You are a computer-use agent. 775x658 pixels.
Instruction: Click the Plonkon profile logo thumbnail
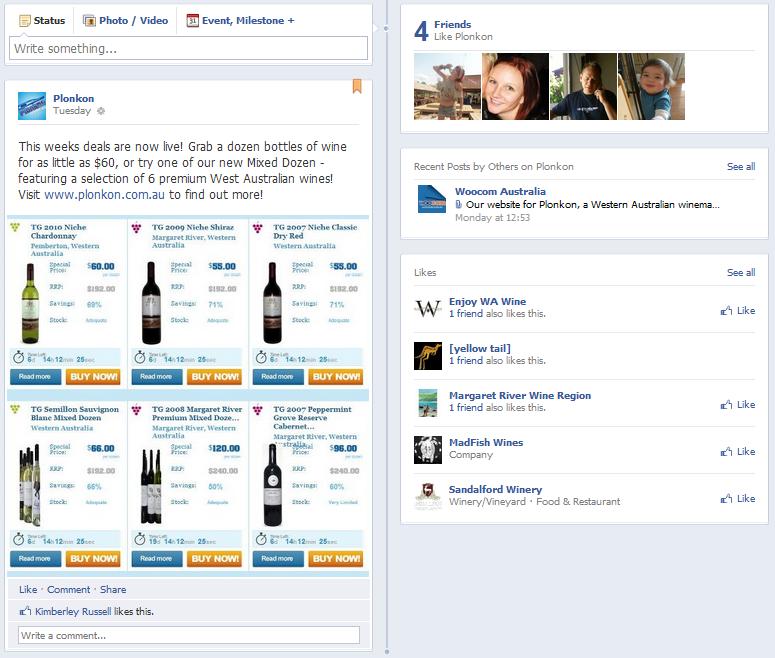click(x=32, y=105)
